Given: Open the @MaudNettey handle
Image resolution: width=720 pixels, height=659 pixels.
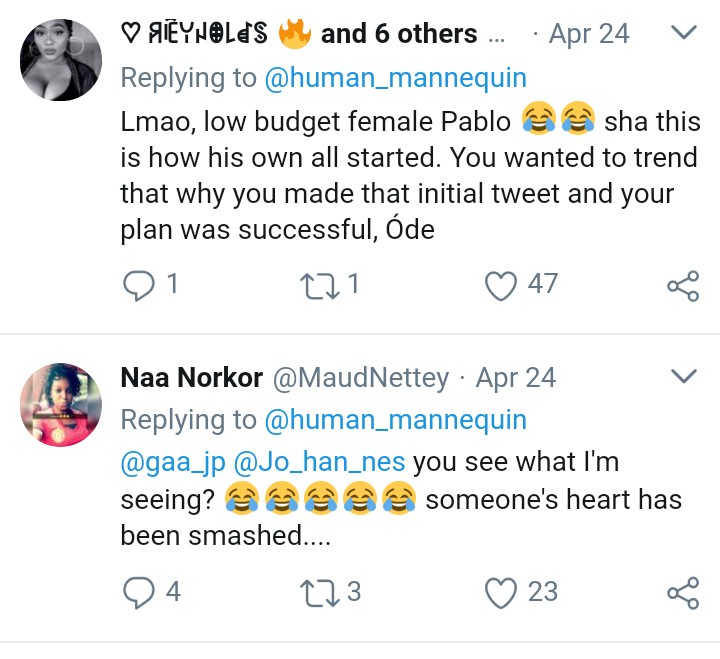Looking at the screenshot, I should tap(361, 378).
